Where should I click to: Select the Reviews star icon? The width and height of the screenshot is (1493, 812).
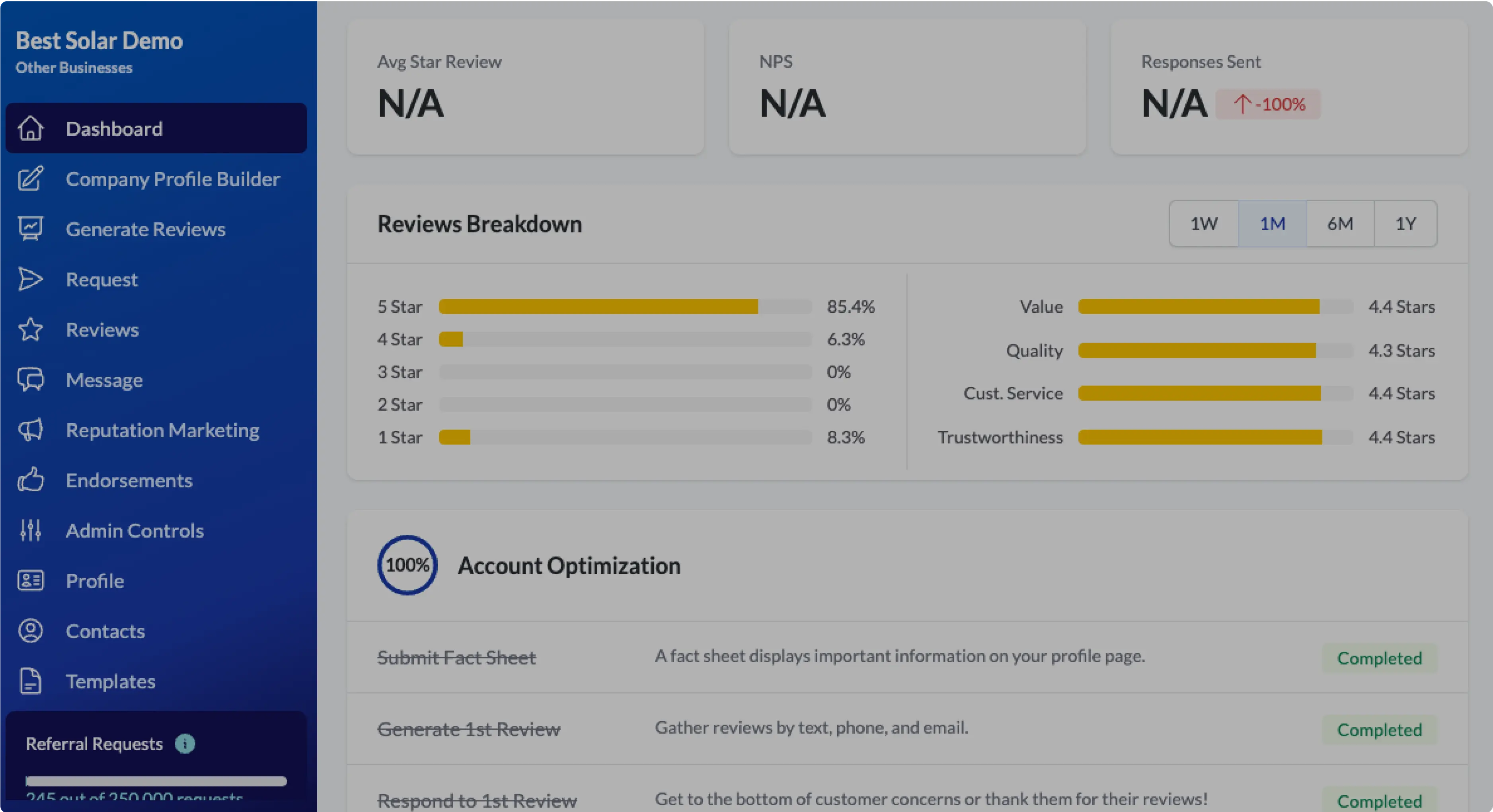coord(30,329)
